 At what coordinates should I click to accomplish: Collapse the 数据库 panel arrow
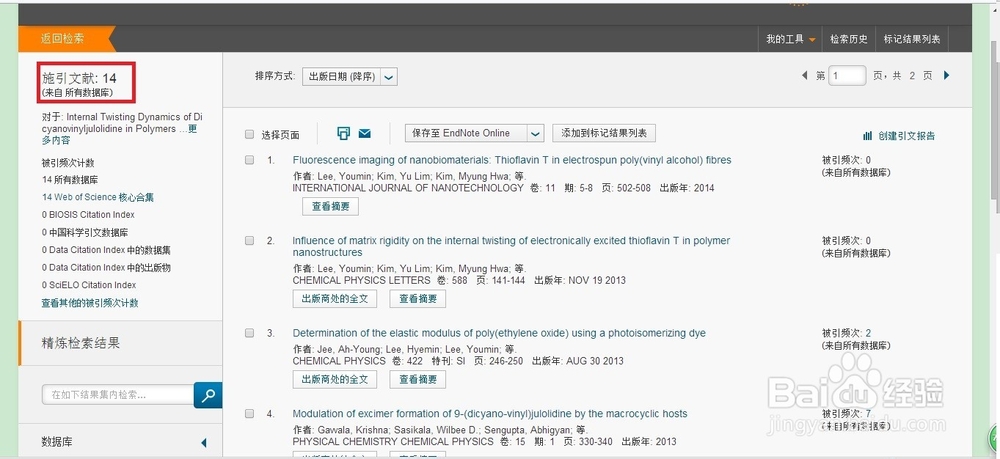click(x=203, y=442)
